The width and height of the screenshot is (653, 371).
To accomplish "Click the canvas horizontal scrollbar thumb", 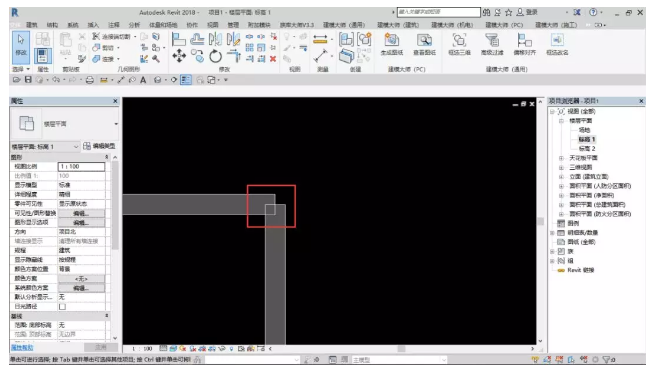I will pyautogui.click(x=401, y=349).
